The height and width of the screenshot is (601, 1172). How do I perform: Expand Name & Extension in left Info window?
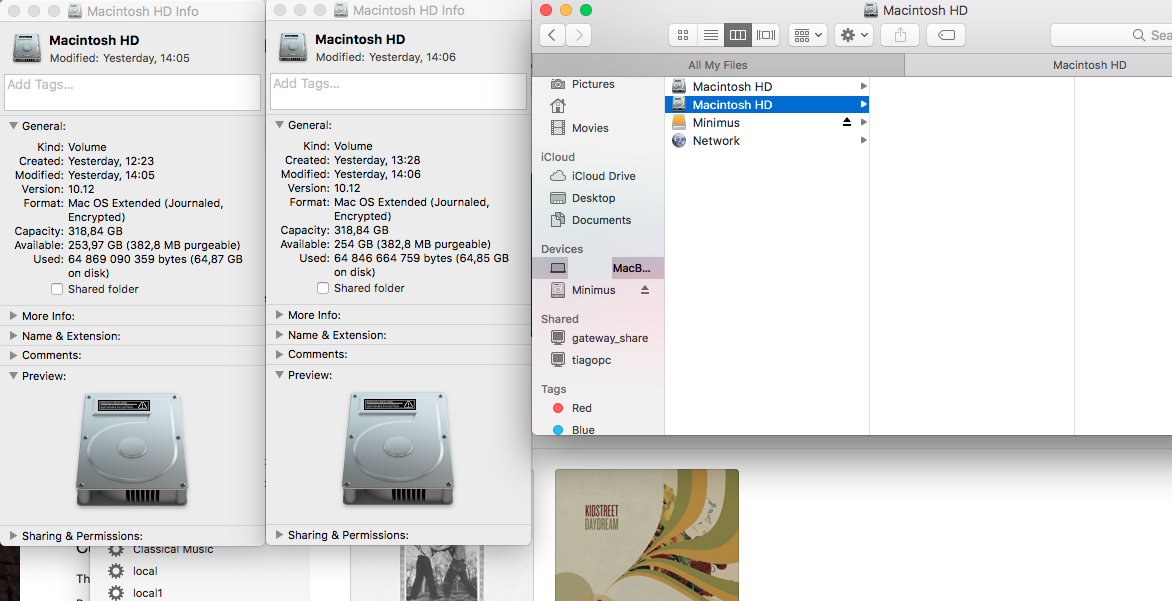[13, 336]
